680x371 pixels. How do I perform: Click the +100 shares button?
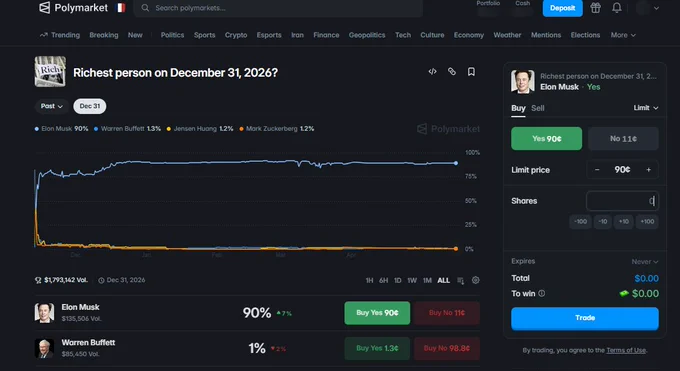[647, 222]
